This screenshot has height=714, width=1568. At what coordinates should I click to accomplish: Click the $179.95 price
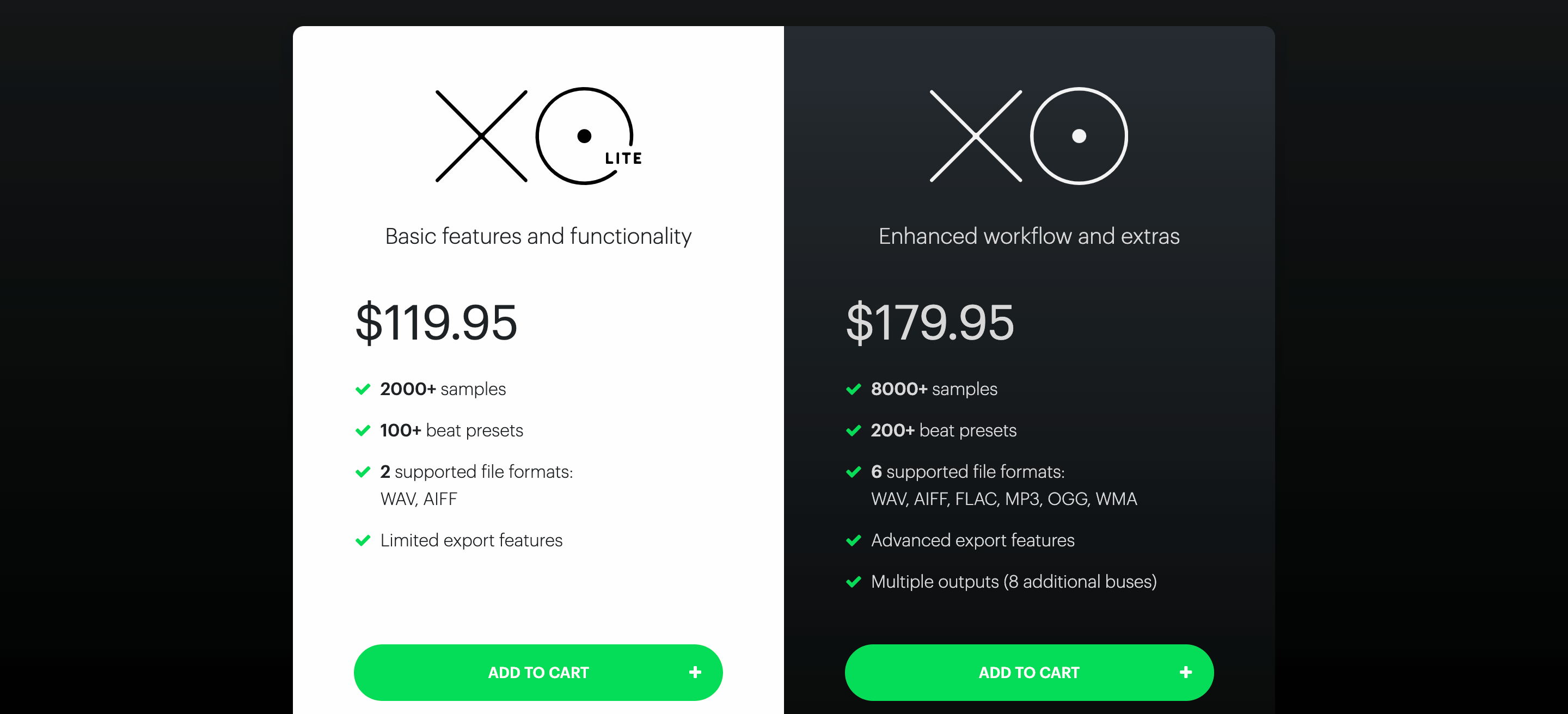coord(930,322)
